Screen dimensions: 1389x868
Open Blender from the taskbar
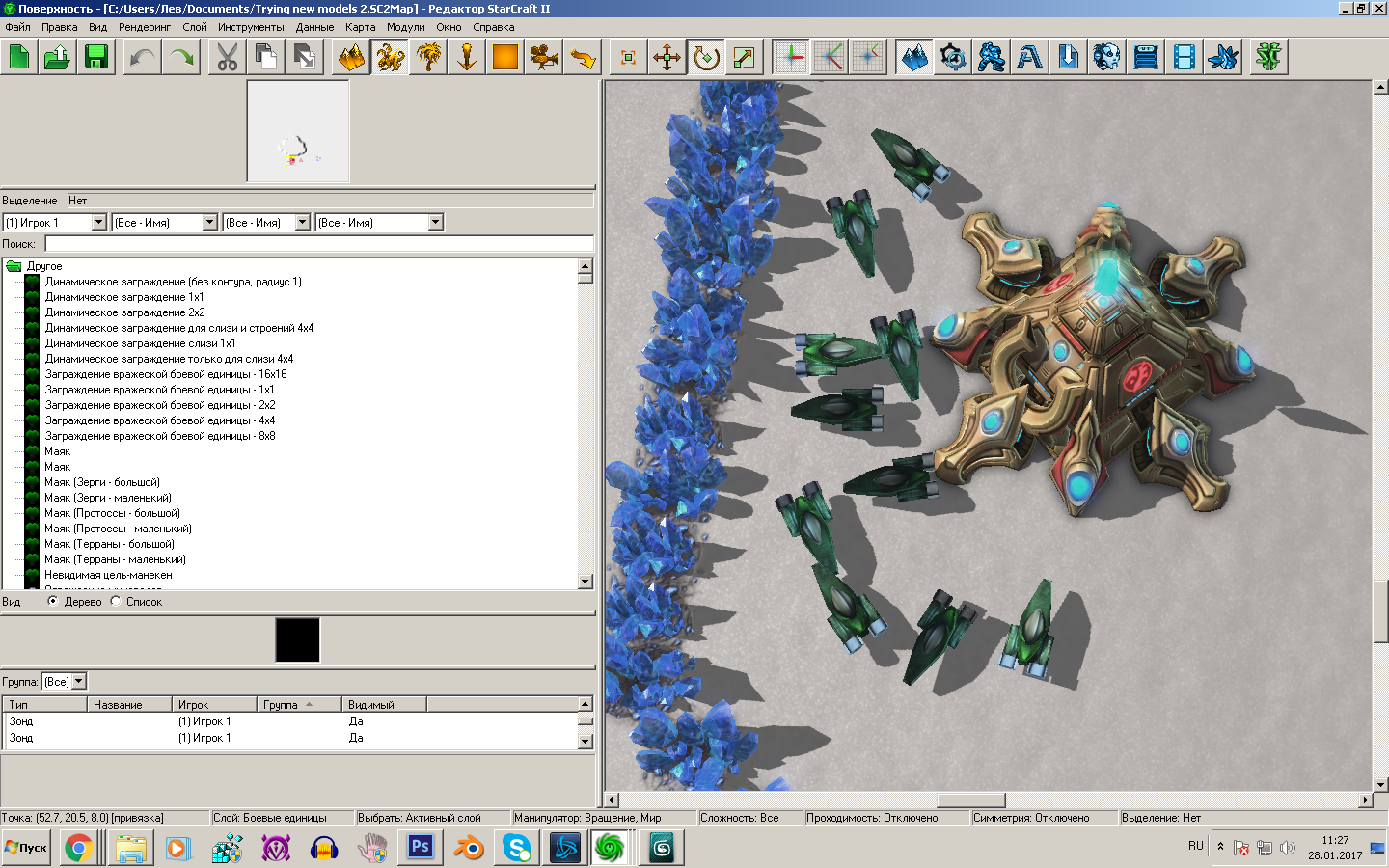coord(470,848)
